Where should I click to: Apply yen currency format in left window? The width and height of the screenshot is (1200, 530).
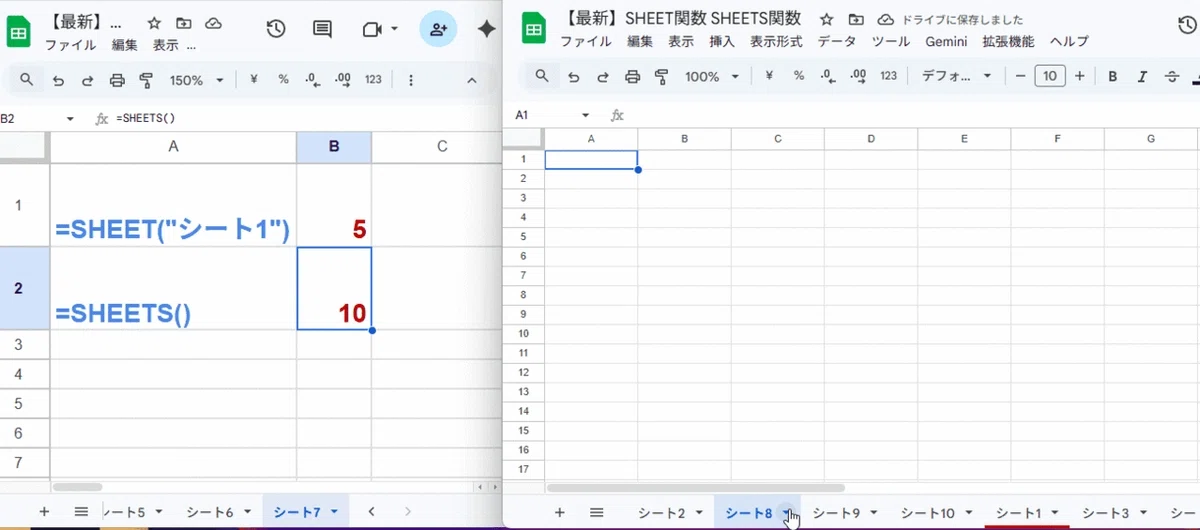[x=253, y=80]
